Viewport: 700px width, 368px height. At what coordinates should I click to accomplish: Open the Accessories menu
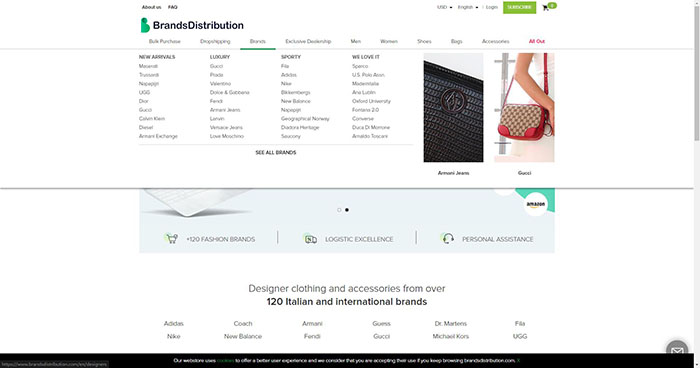496,41
